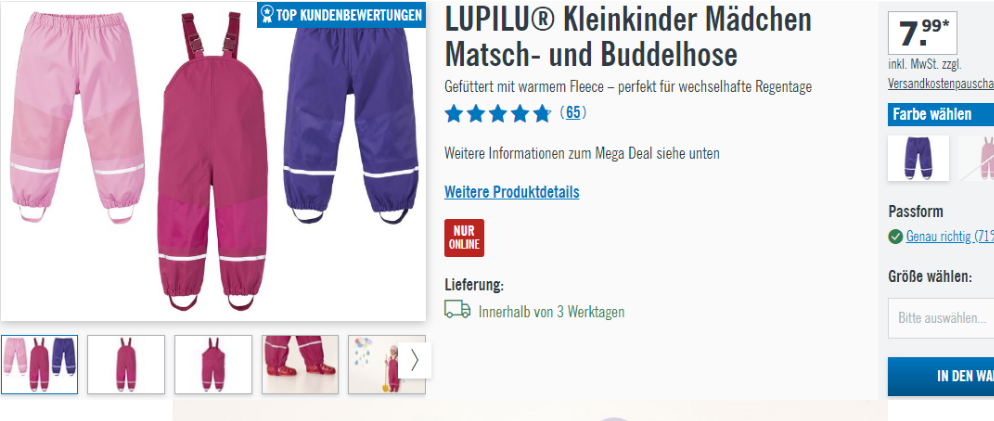Select the thumbnail showing red boots
Screen dimensions: 994x421
tap(300, 365)
